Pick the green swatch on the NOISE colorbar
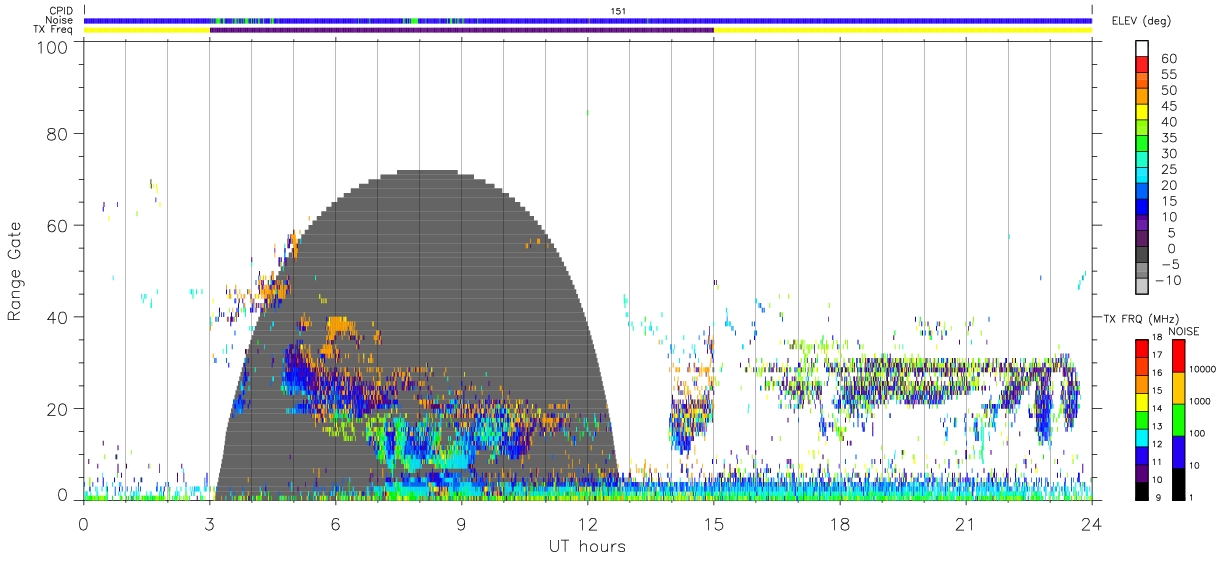Viewport: 1228px width, 567px height. pyautogui.click(x=1177, y=419)
